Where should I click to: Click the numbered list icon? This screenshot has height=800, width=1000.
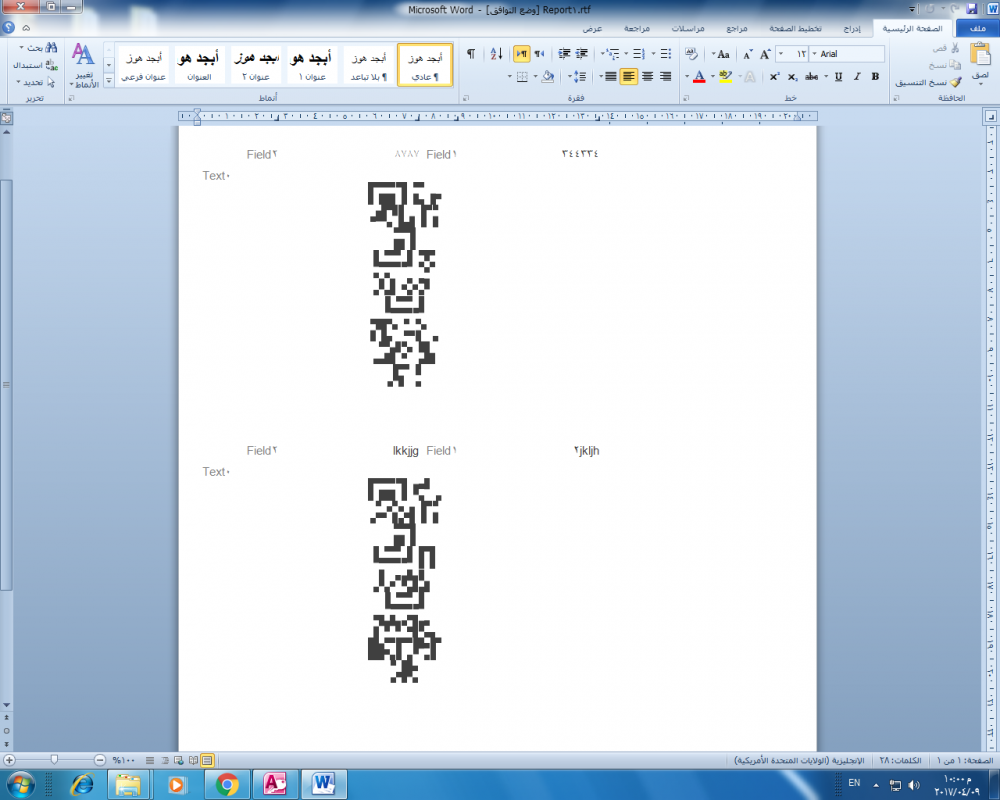tap(639, 54)
